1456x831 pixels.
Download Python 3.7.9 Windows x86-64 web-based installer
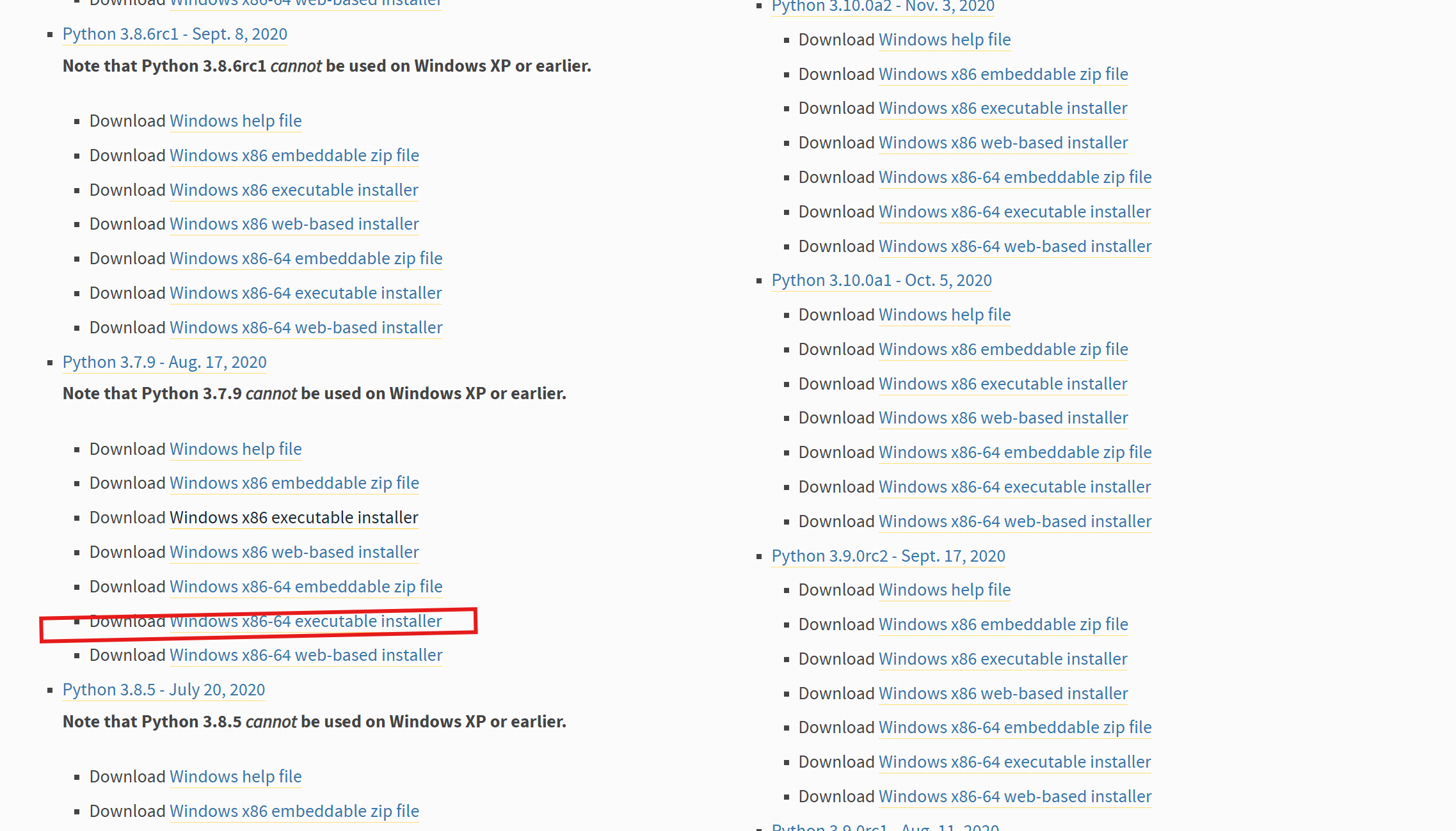coord(306,655)
